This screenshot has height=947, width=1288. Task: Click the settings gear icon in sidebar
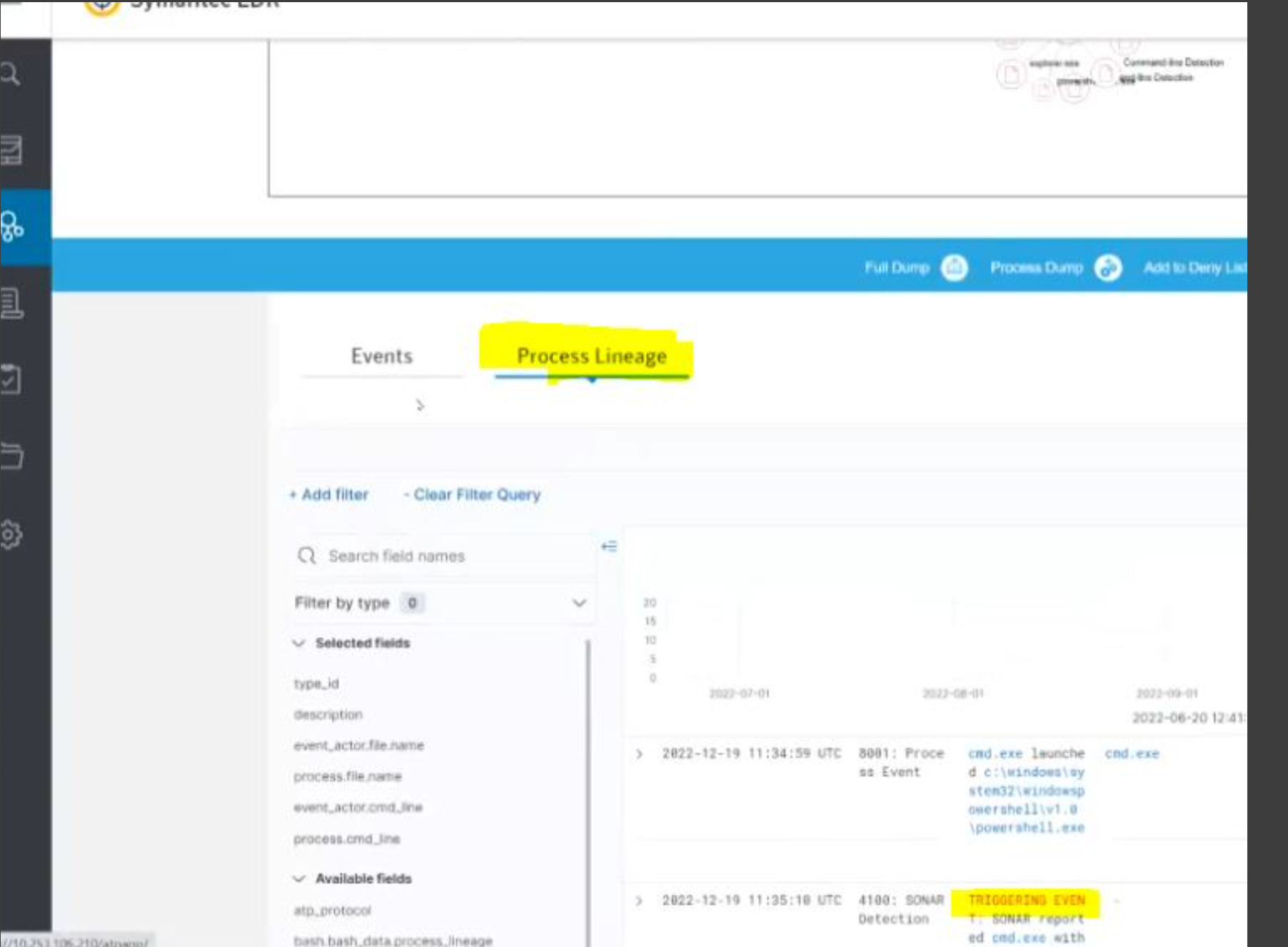point(11,535)
